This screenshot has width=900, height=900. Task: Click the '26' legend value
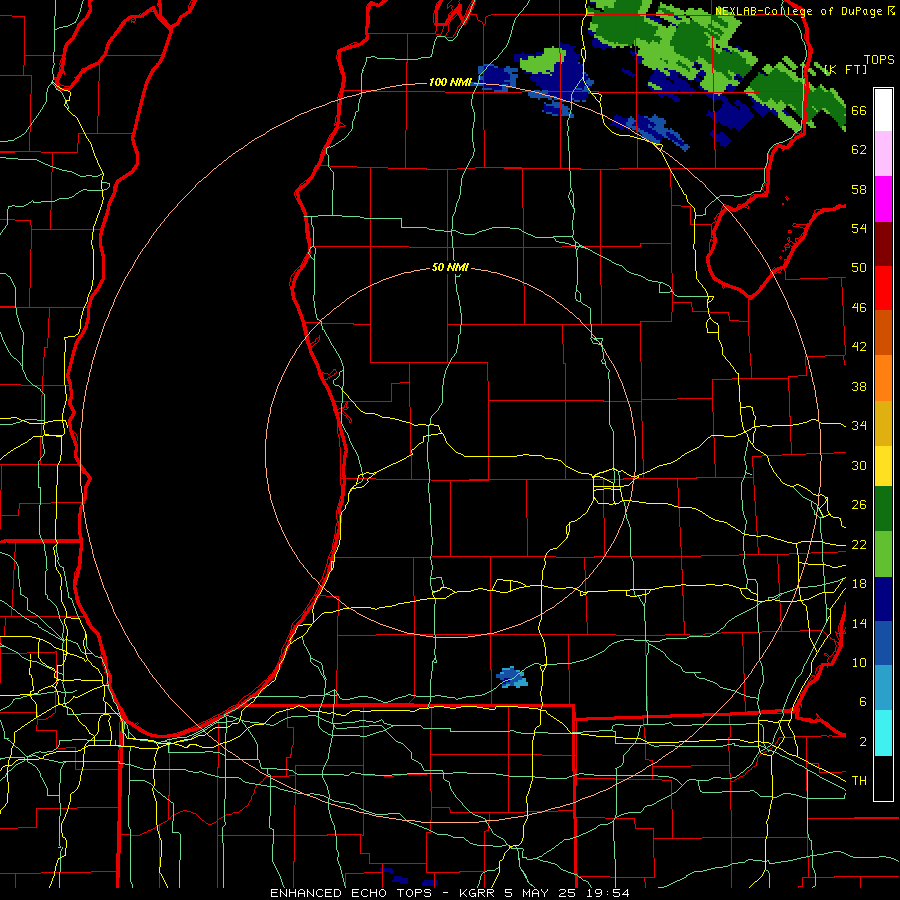859,505
